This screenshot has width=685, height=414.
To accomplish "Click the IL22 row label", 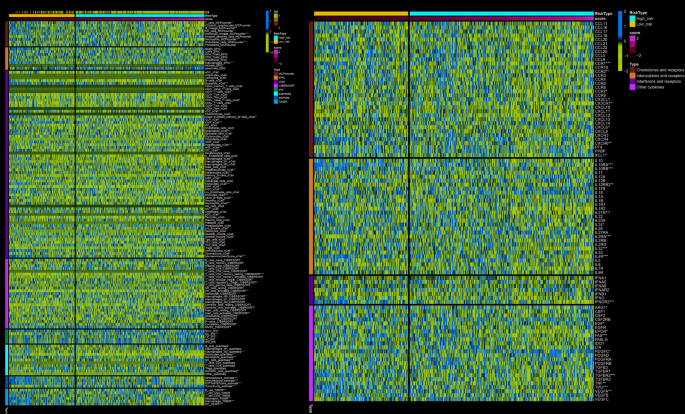I will click(599, 217).
